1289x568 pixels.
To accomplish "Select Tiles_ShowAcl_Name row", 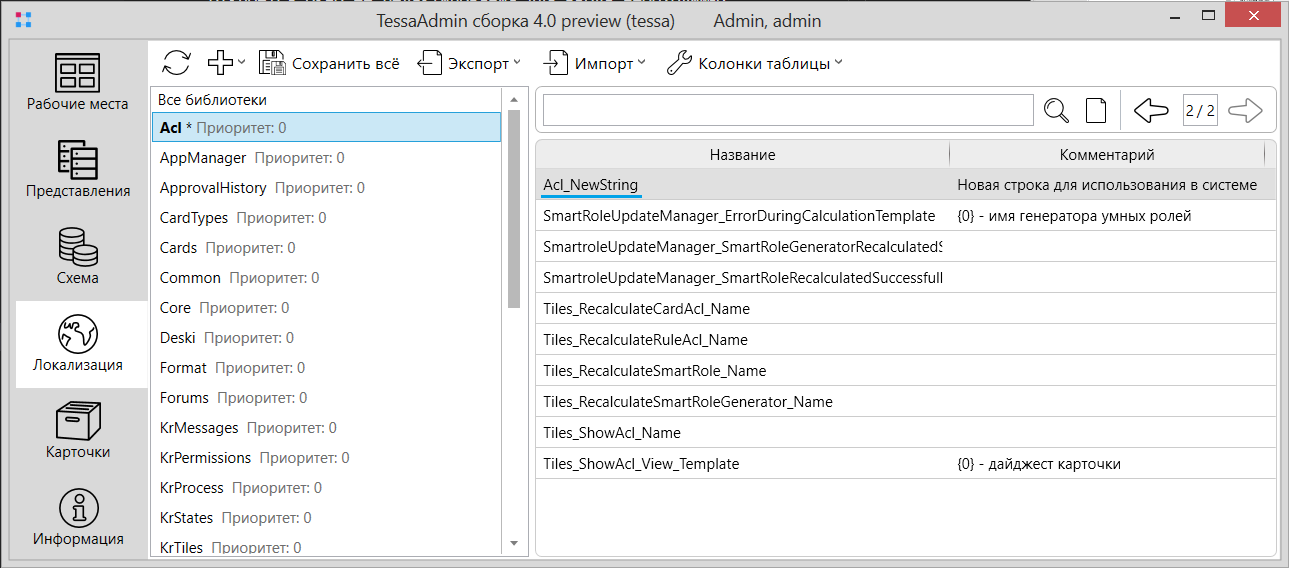I will [x=906, y=433].
